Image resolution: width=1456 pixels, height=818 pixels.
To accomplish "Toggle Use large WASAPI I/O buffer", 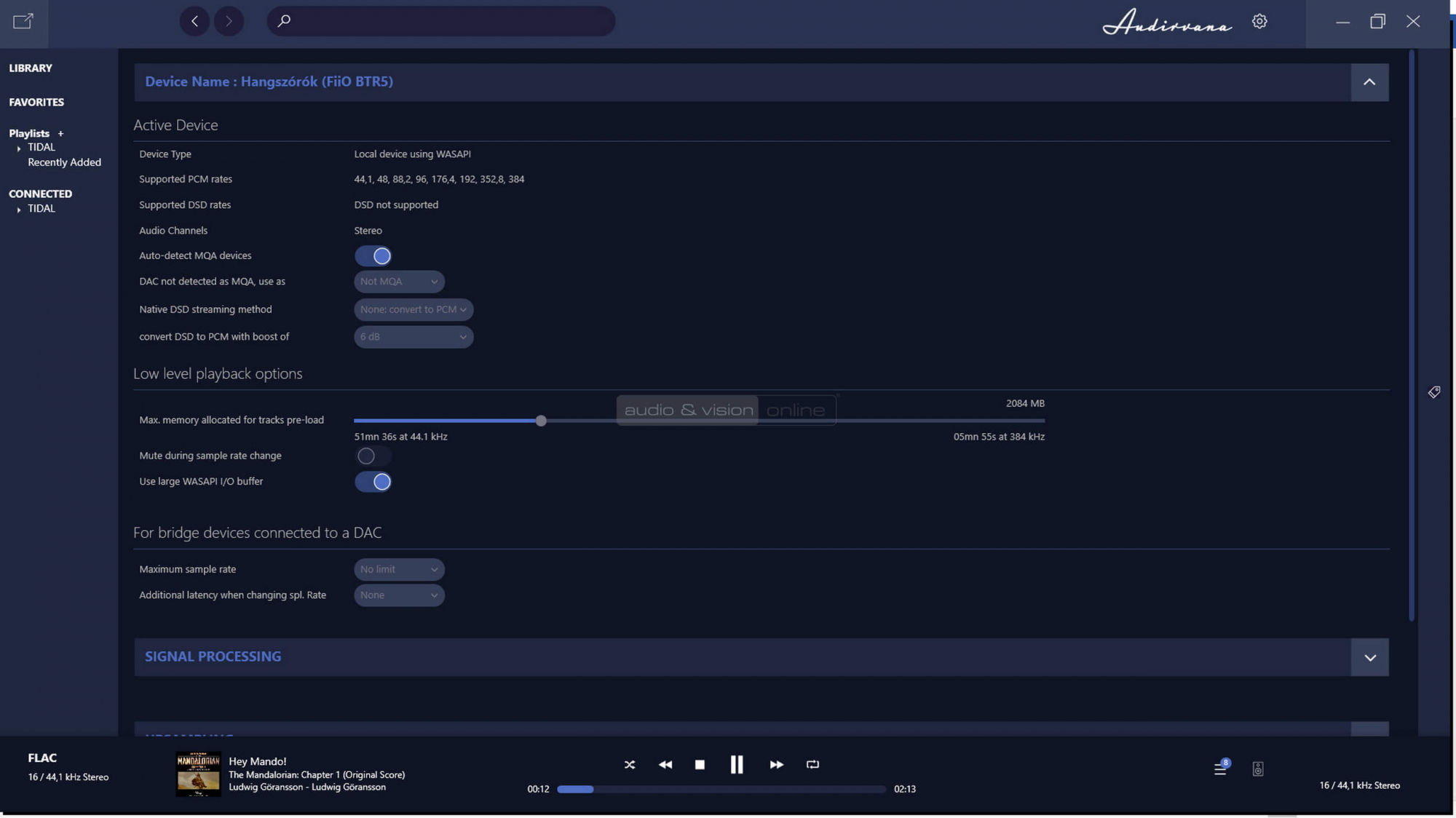I will [x=373, y=482].
